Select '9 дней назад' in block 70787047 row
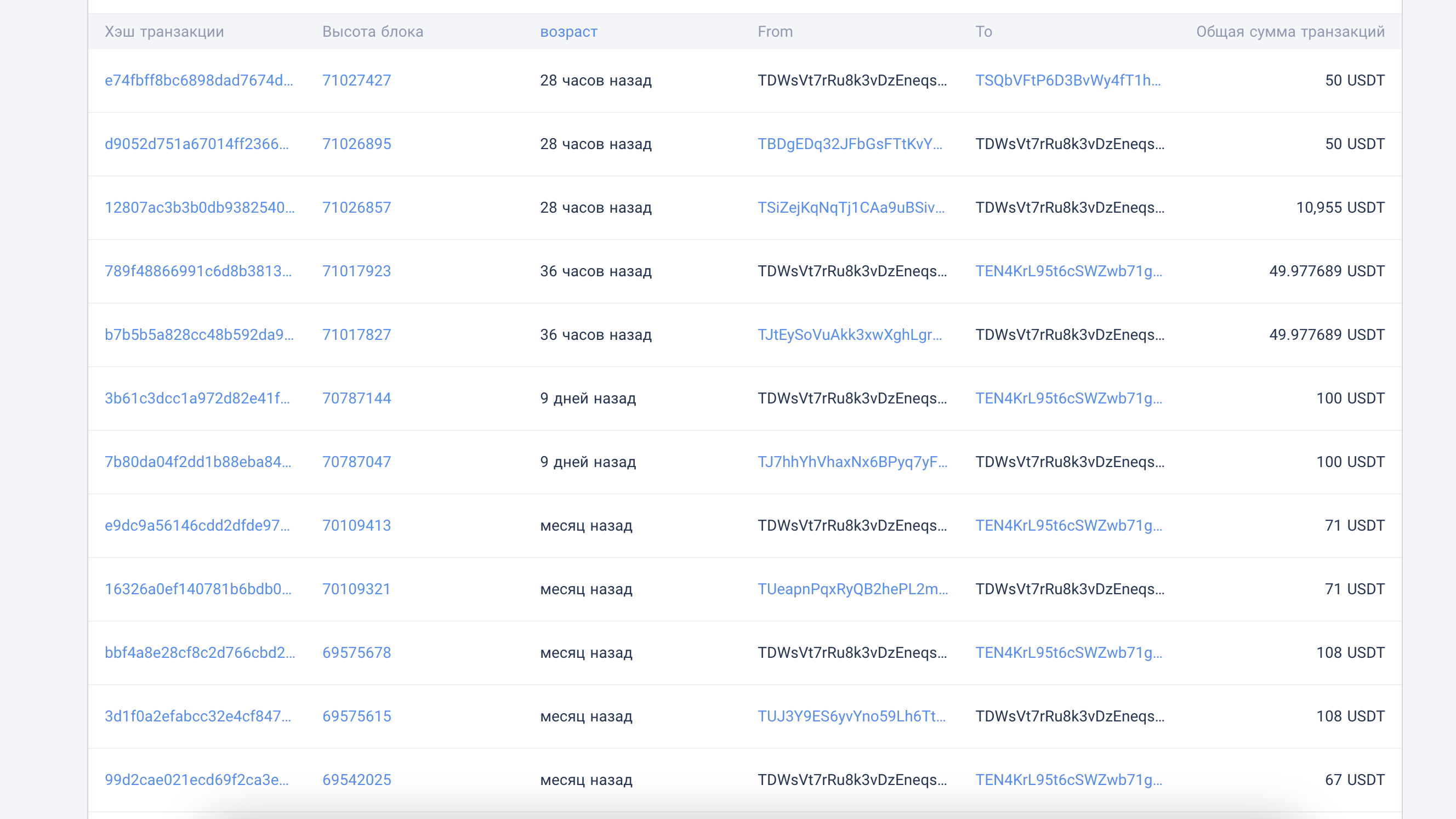Screen dimensions: 1456x819 point(588,462)
